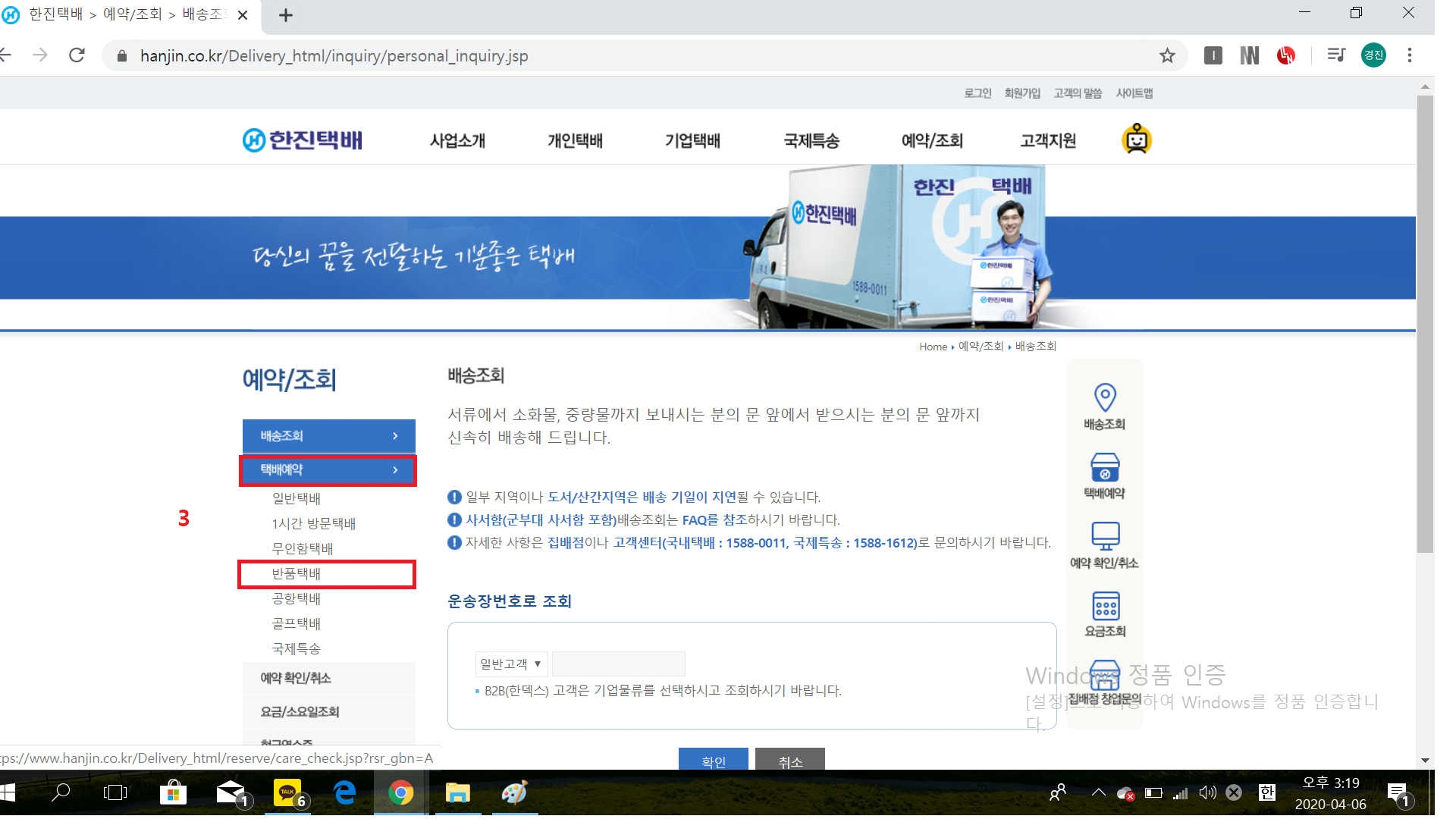The width and height of the screenshot is (1456, 819).
Task: Select 반품택배 in the sidebar list
Action: click(297, 574)
